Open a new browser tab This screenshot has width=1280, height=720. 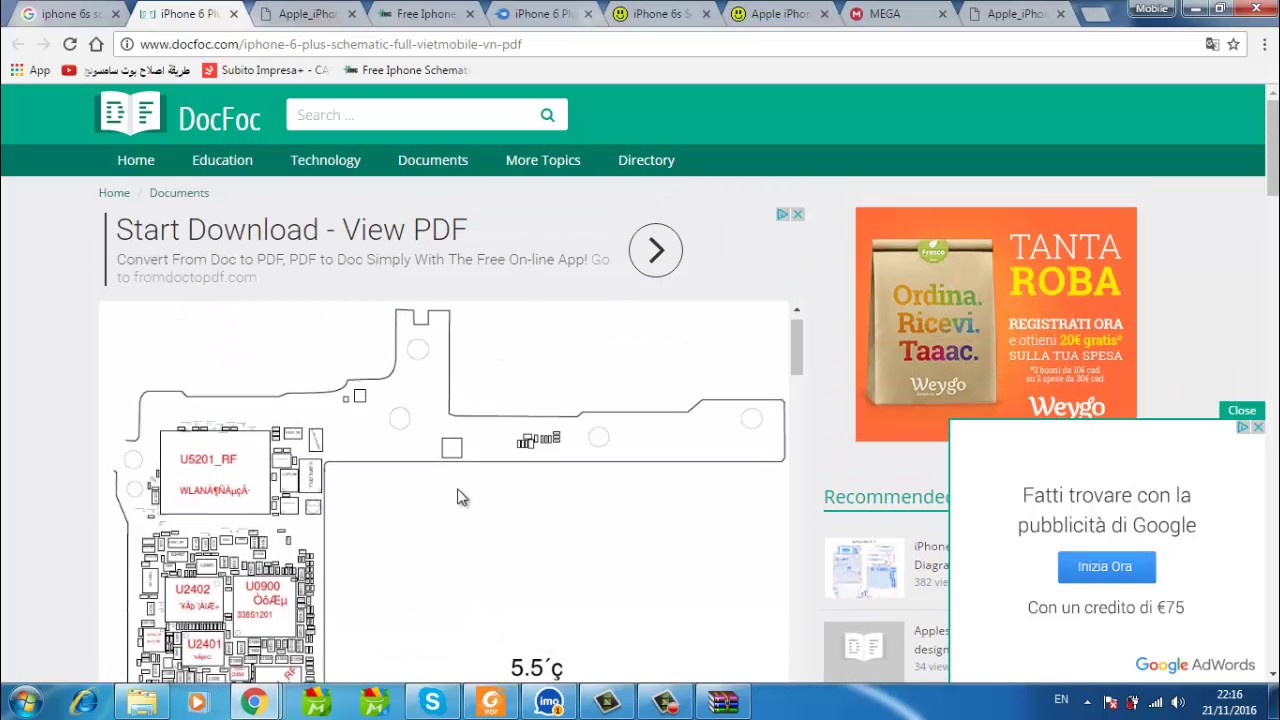tap(1095, 14)
